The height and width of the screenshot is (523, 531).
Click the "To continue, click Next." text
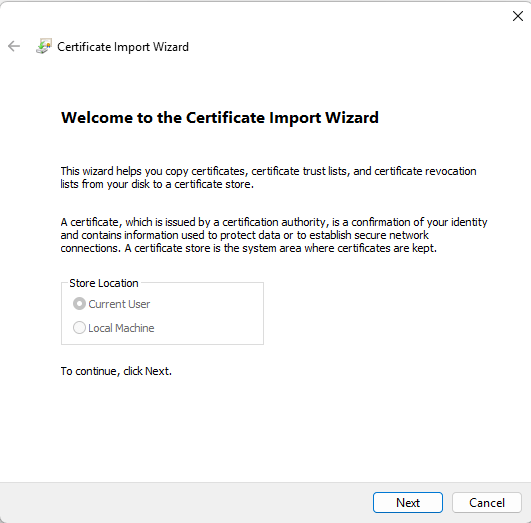click(116, 371)
